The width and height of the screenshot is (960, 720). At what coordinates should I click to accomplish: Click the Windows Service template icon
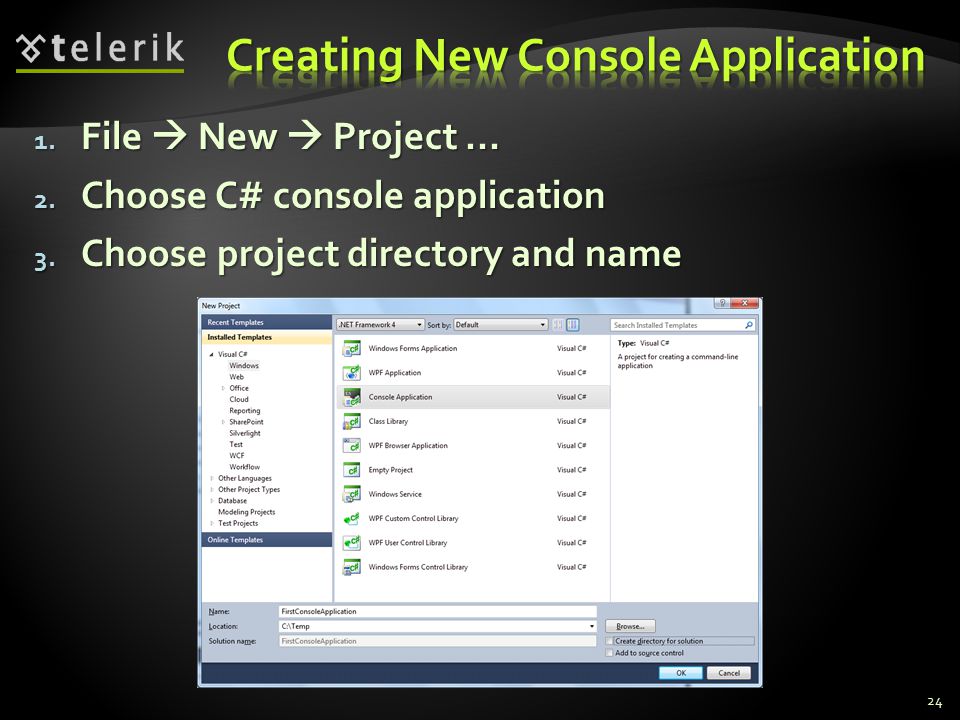pyautogui.click(x=351, y=494)
